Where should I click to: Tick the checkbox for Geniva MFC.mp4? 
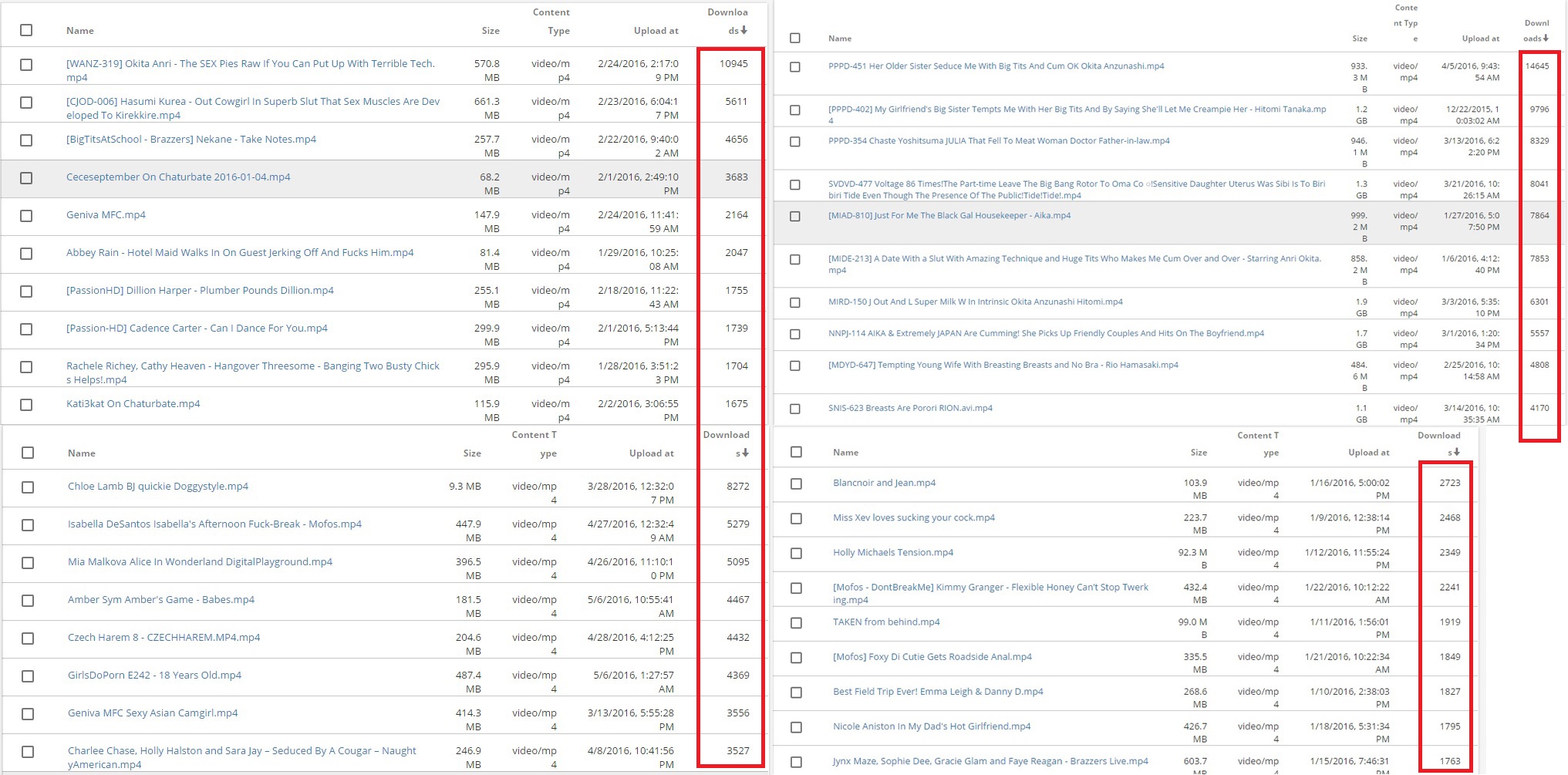(x=26, y=216)
